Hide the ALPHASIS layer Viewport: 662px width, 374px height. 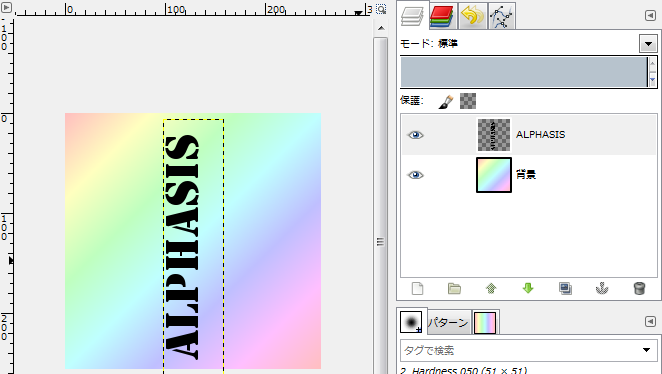[415, 135]
